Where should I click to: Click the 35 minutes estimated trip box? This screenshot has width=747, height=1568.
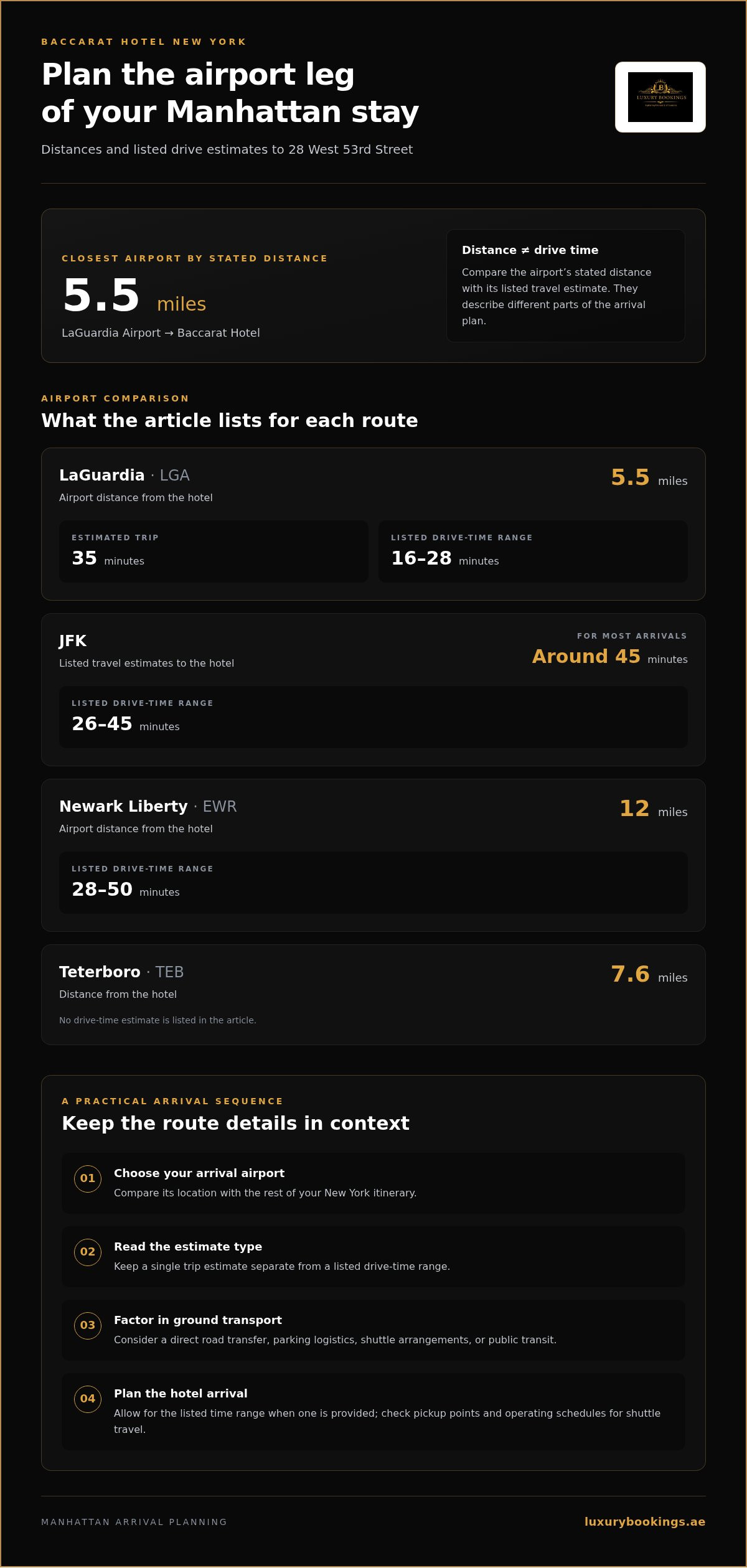pos(214,552)
